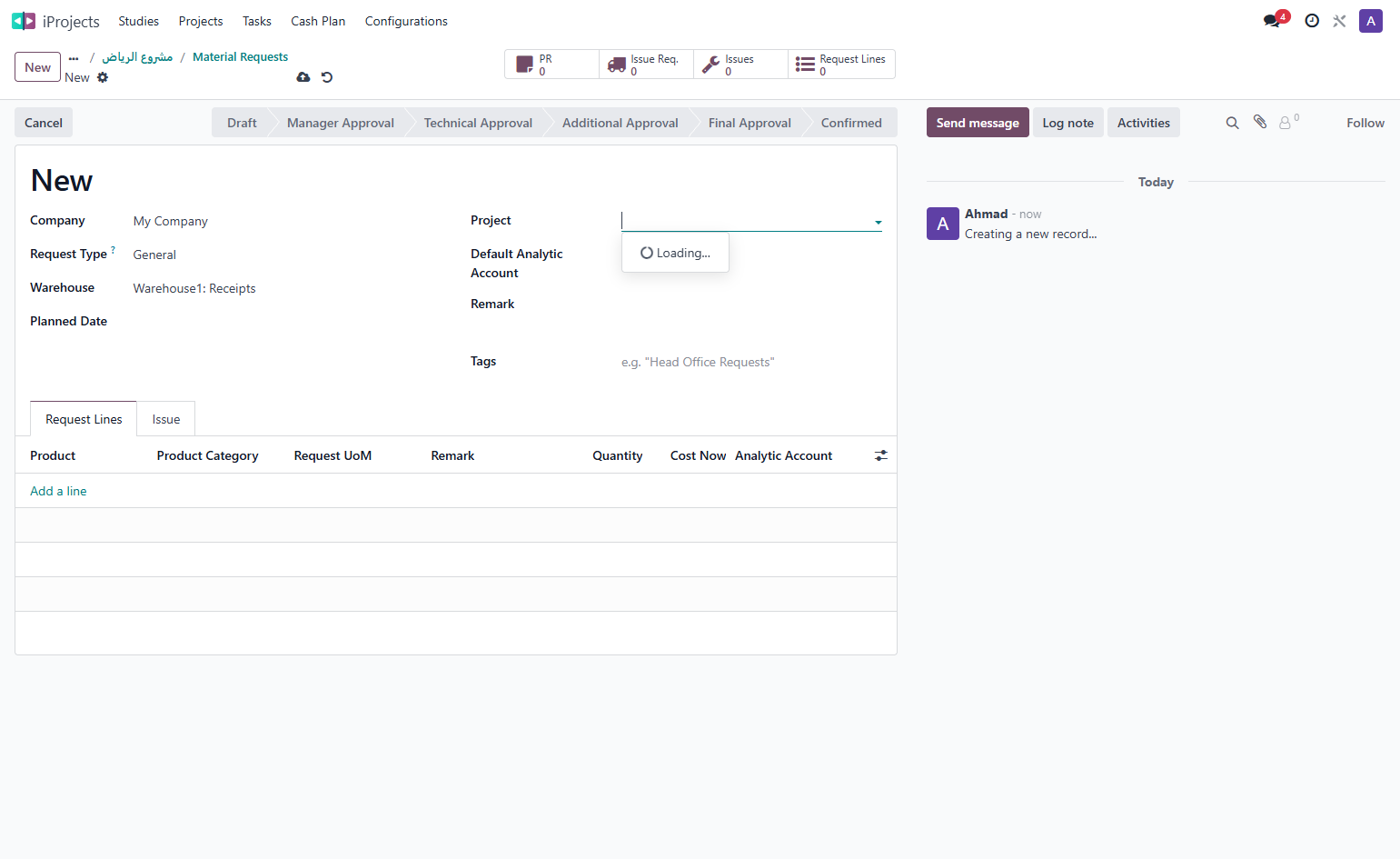Open the activities clock icon
The width and height of the screenshot is (1400, 859).
[x=1312, y=21]
